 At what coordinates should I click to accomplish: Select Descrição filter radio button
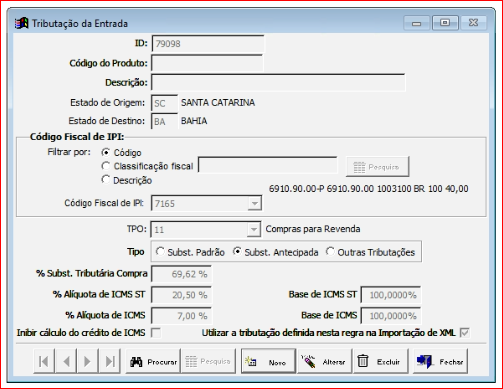click(x=106, y=180)
